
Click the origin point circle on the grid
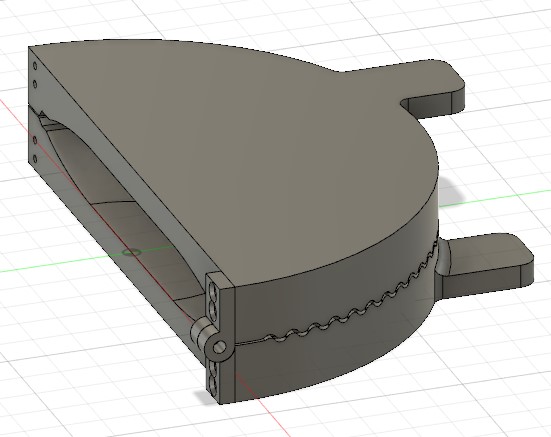pos(131,252)
